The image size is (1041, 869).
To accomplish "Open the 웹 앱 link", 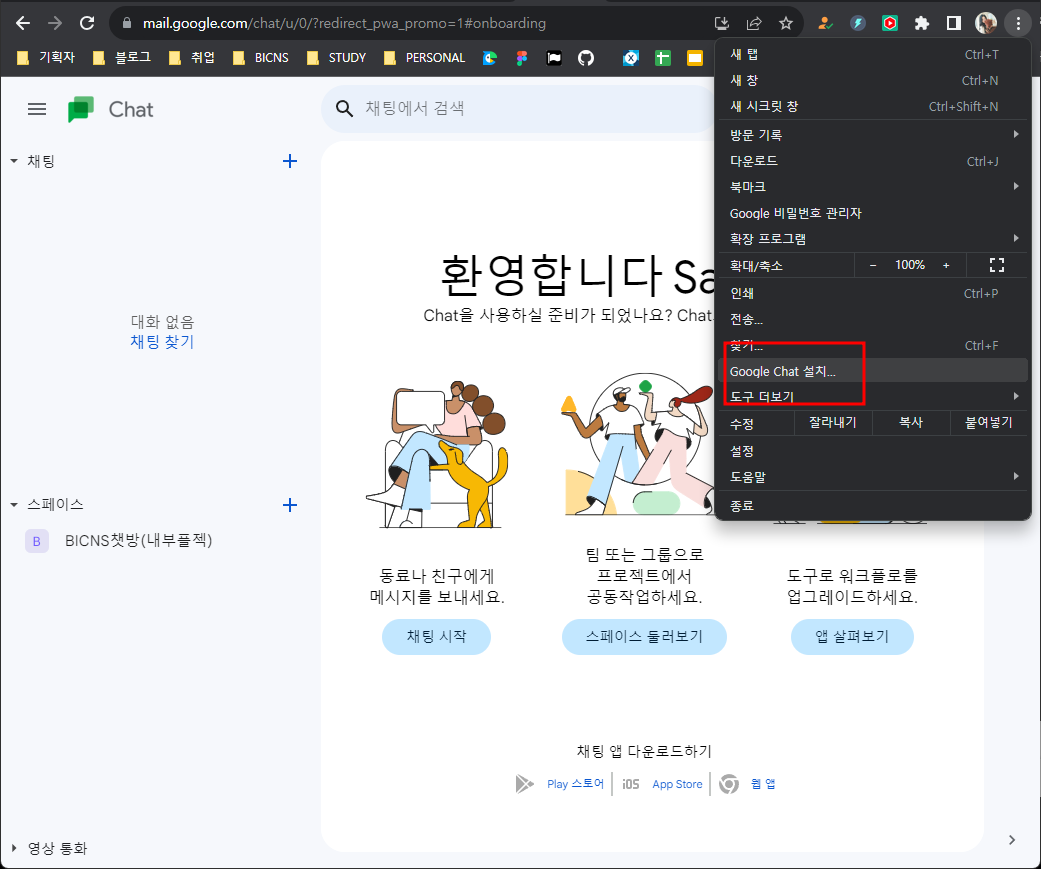I will click(763, 784).
